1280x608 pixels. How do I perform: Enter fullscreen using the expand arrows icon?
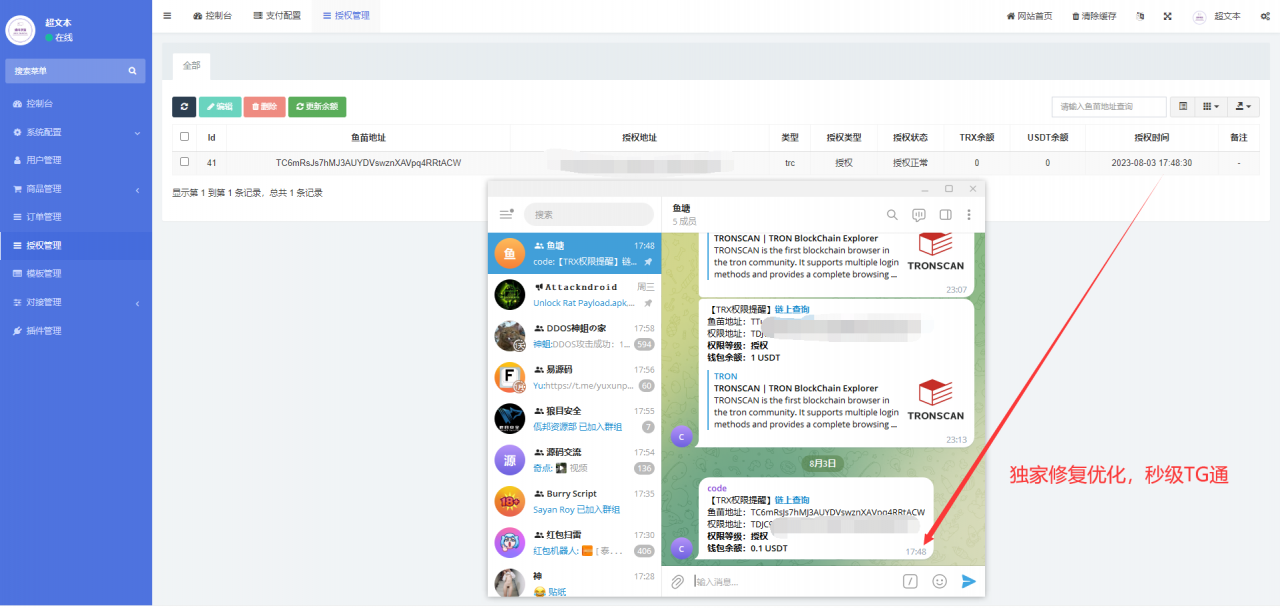point(1167,16)
